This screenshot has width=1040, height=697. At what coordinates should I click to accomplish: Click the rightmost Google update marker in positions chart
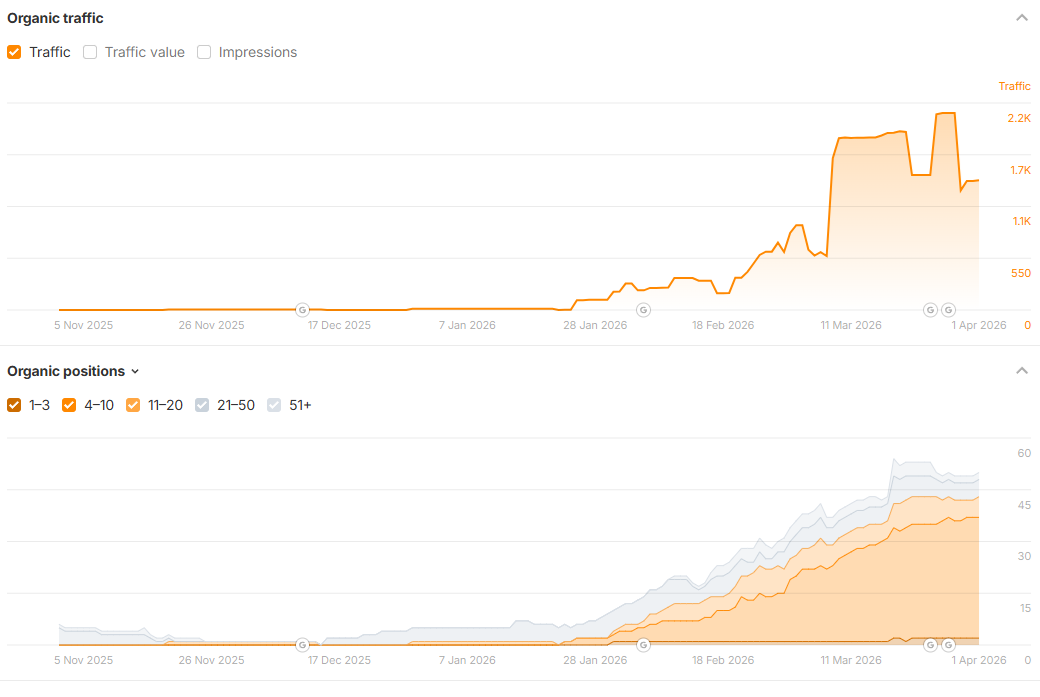(948, 645)
